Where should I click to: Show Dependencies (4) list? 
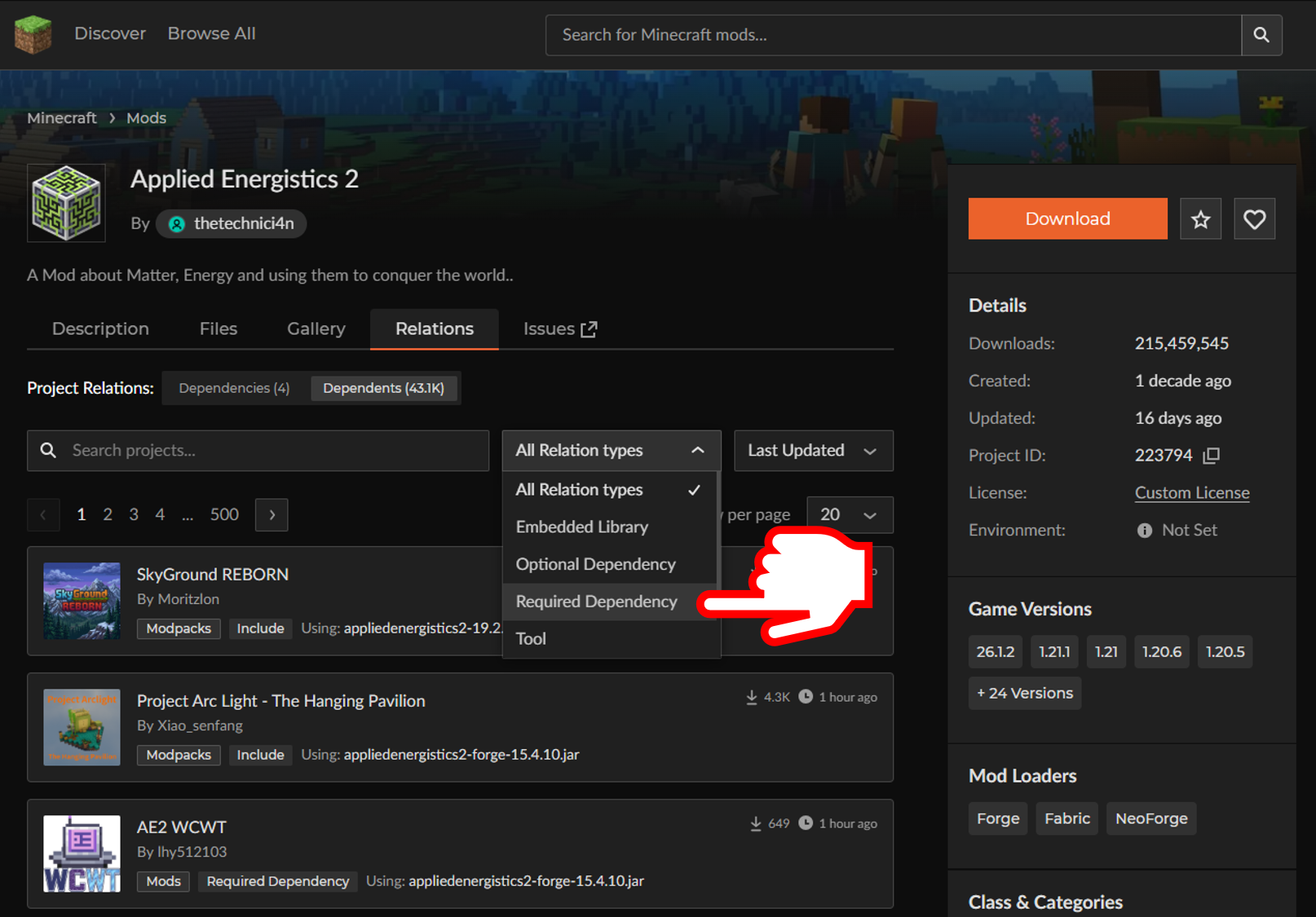point(234,388)
